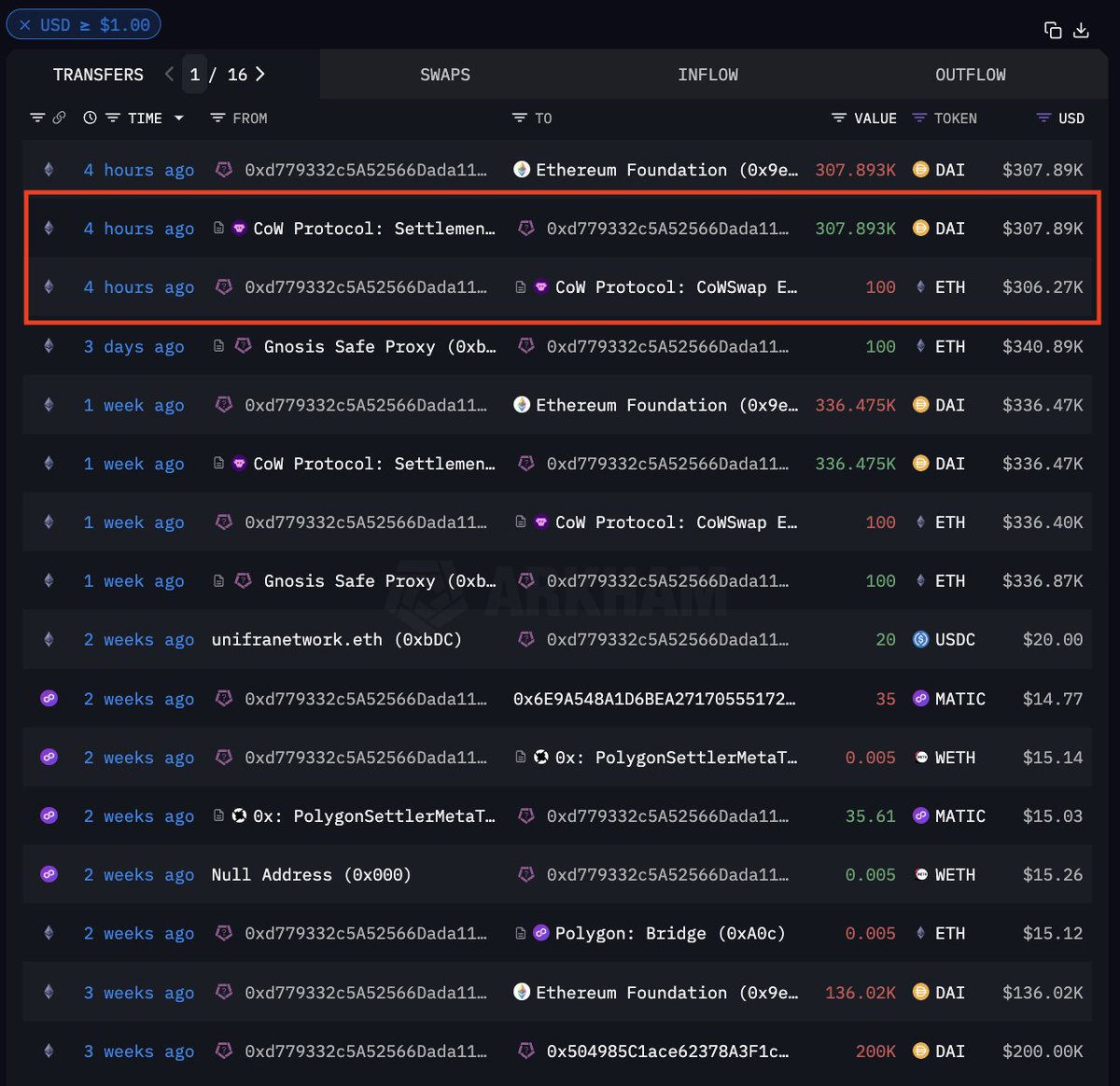The image size is (1120, 1086).
Task: Click the 35.61 MATIC value
Action: point(870,816)
